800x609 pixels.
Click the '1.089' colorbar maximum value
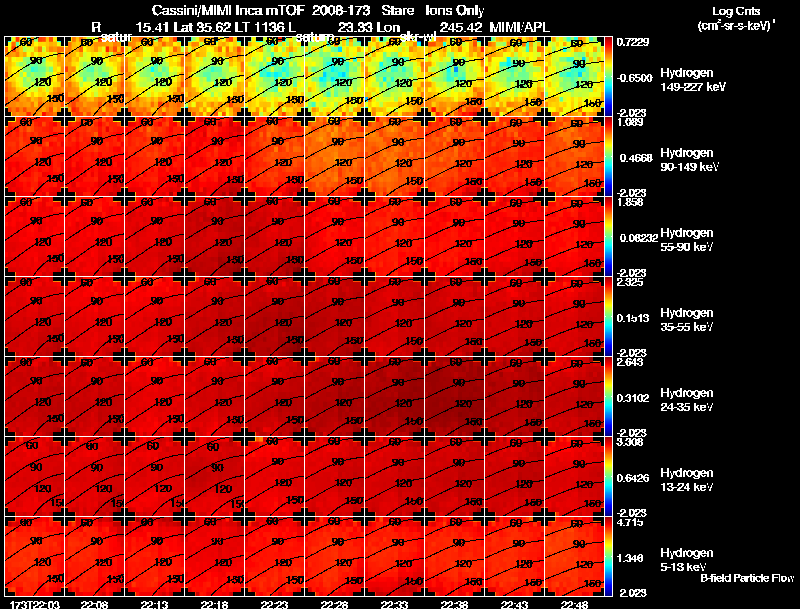pyautogui.click(x=630, y=122)
